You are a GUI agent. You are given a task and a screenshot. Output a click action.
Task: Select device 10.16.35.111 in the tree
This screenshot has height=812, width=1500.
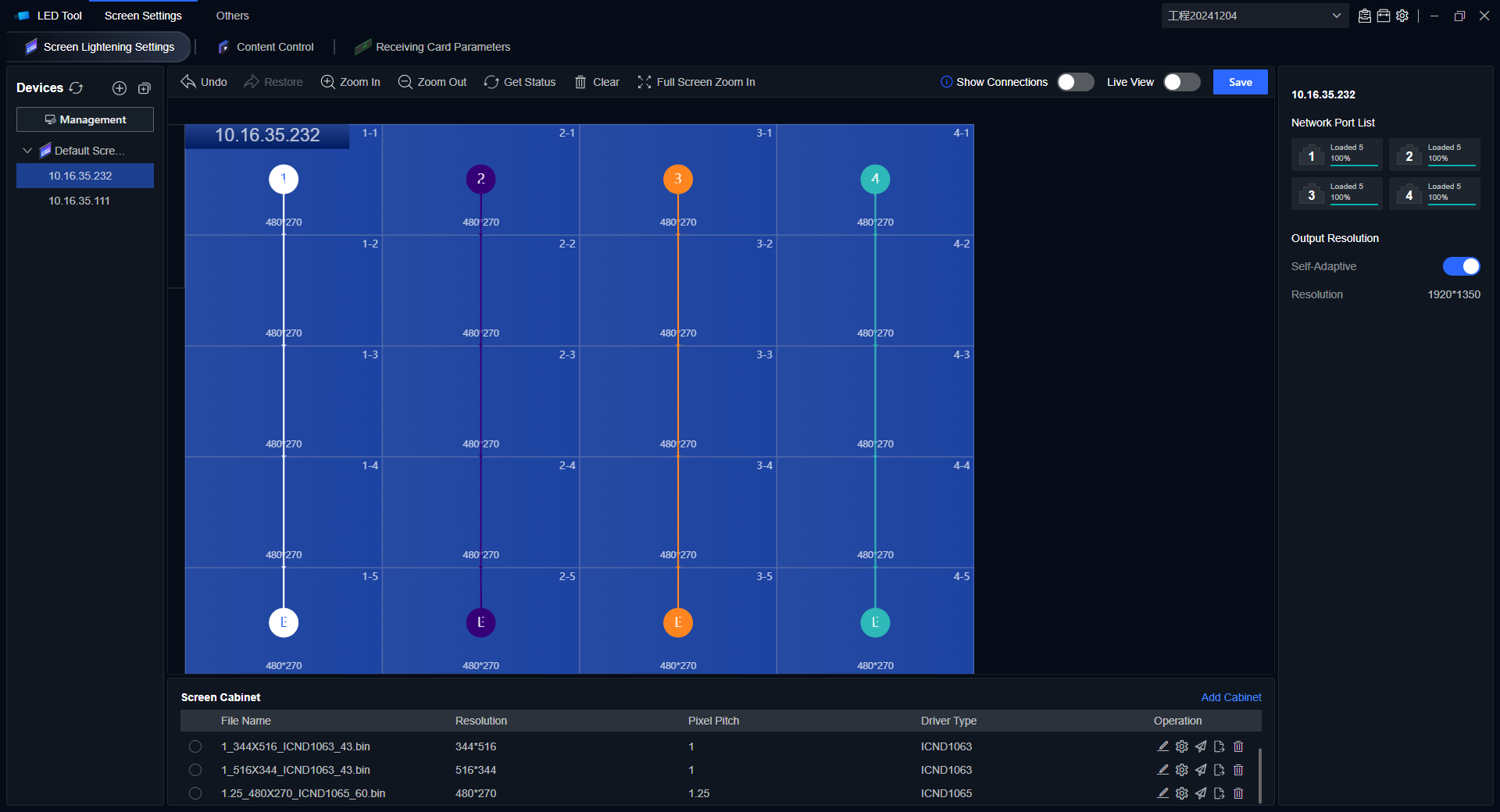(x=79, y=201)
